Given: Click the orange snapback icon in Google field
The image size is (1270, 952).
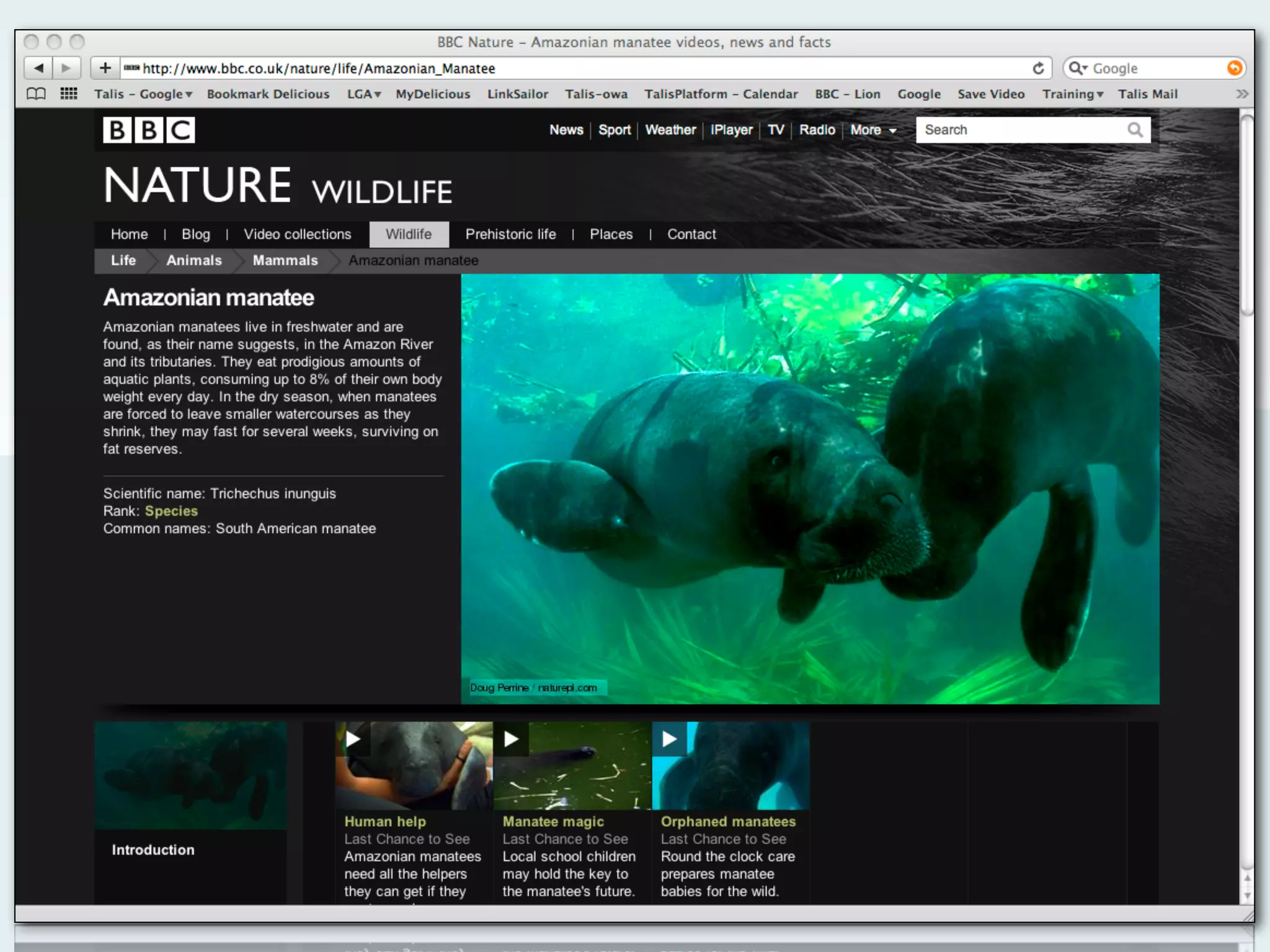Looking at the screenshot, I should (x=1234, y=68).
